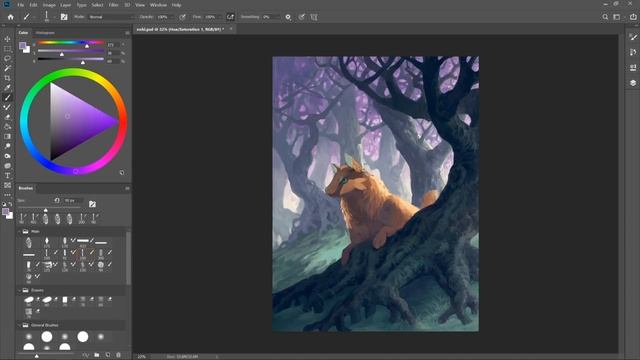Open the Image menu

(x=49, y=5)
